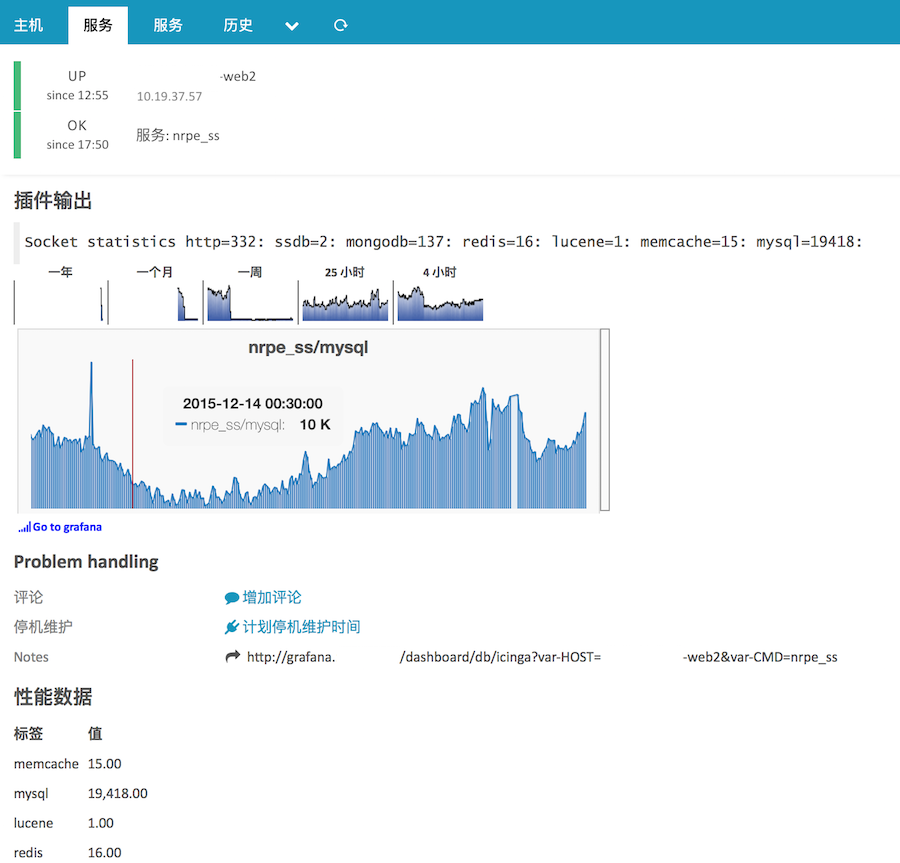Click the comment bubble icon beside 增加评论
The height and width of the screenshot is (863, 900).
(232, 598)
